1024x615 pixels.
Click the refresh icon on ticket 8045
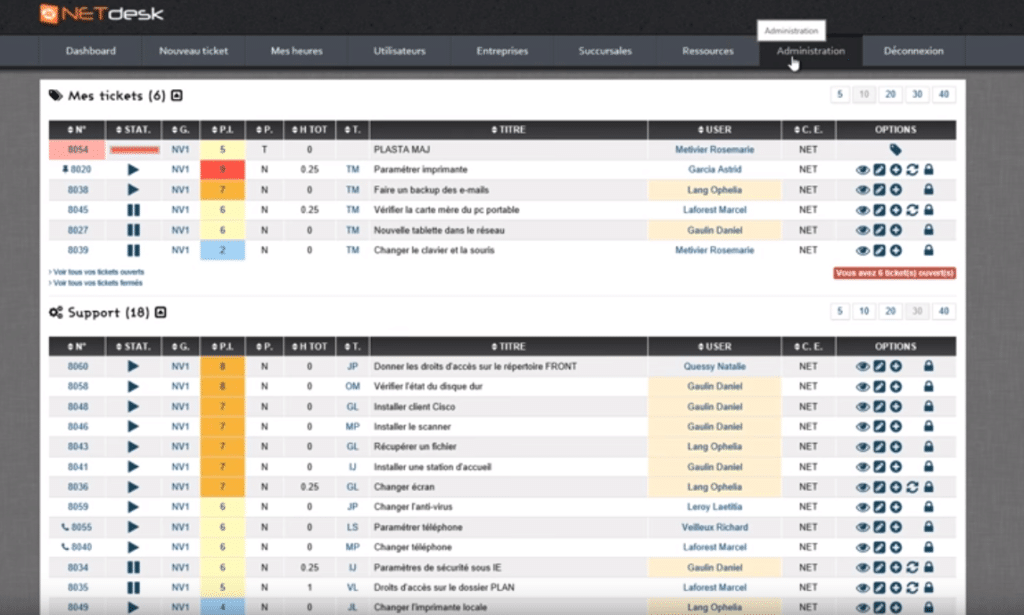[911, 210]
